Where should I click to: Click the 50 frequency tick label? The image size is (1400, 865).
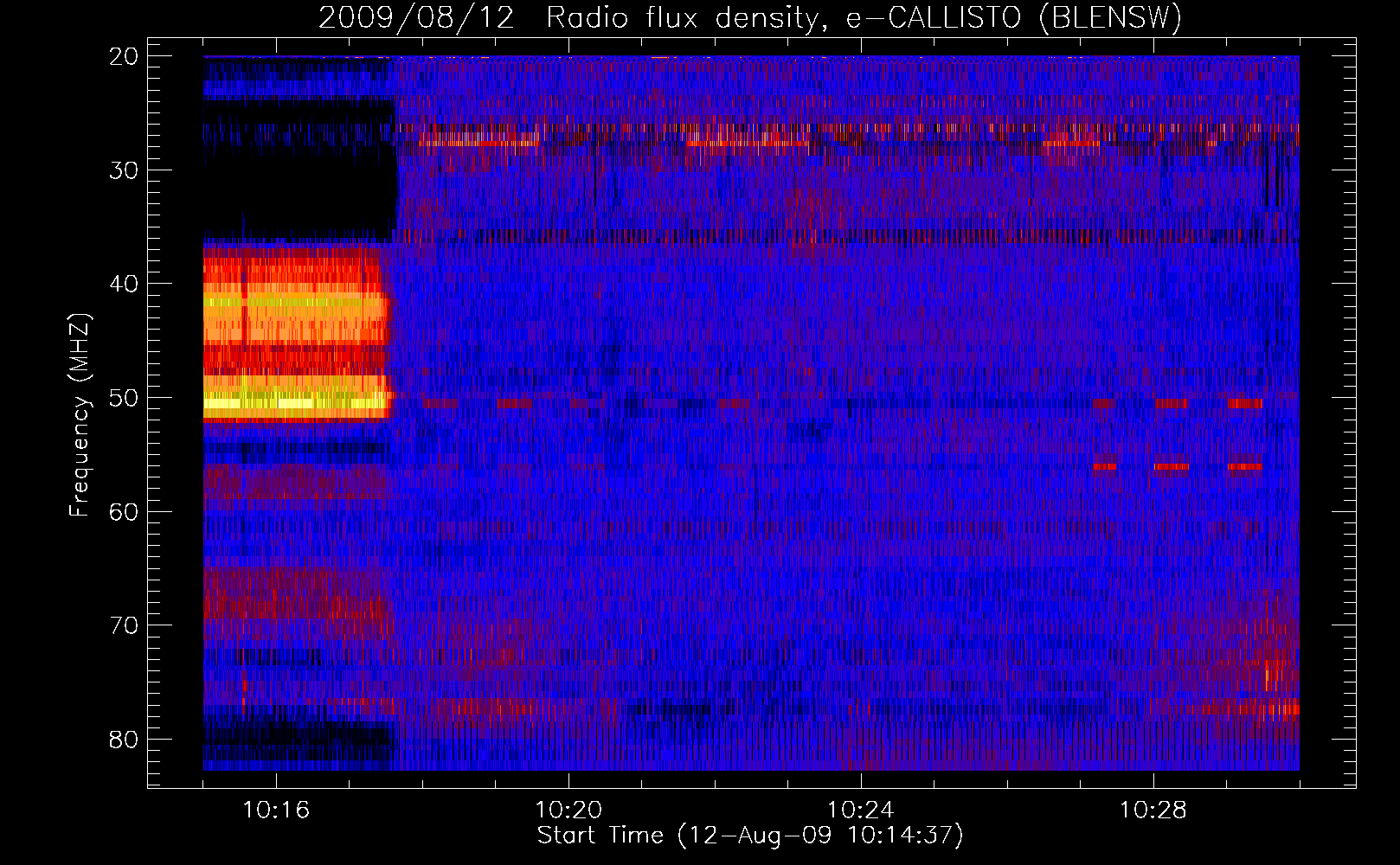125,398
